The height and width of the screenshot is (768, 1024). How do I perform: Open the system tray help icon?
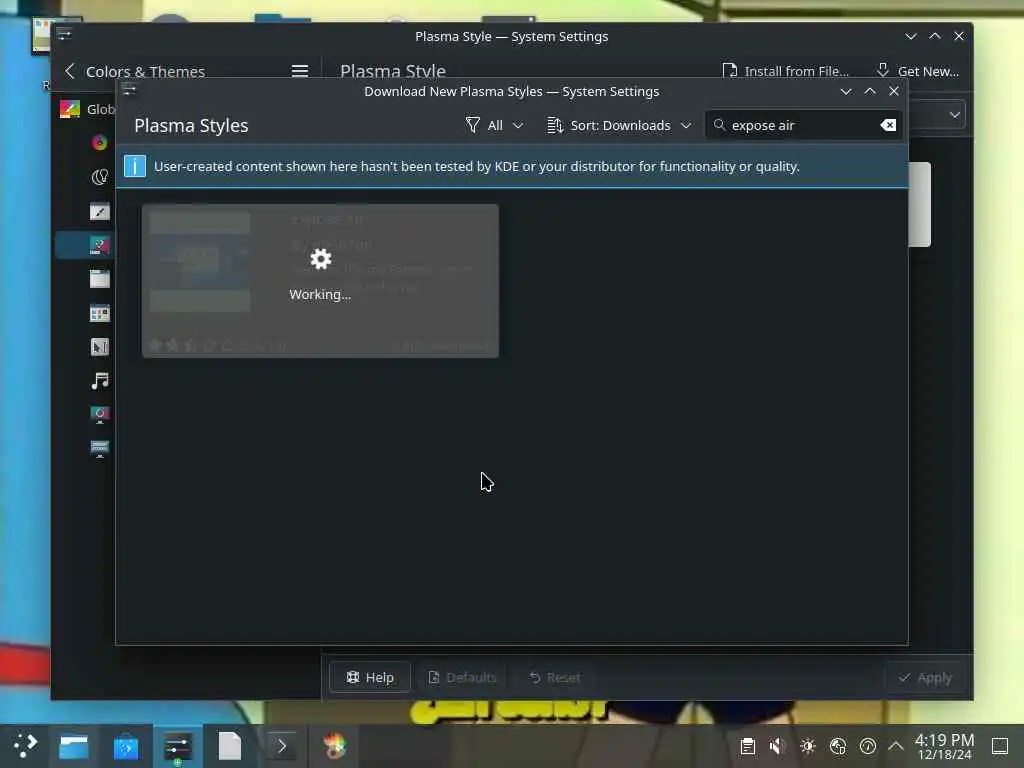click(867, 746)
